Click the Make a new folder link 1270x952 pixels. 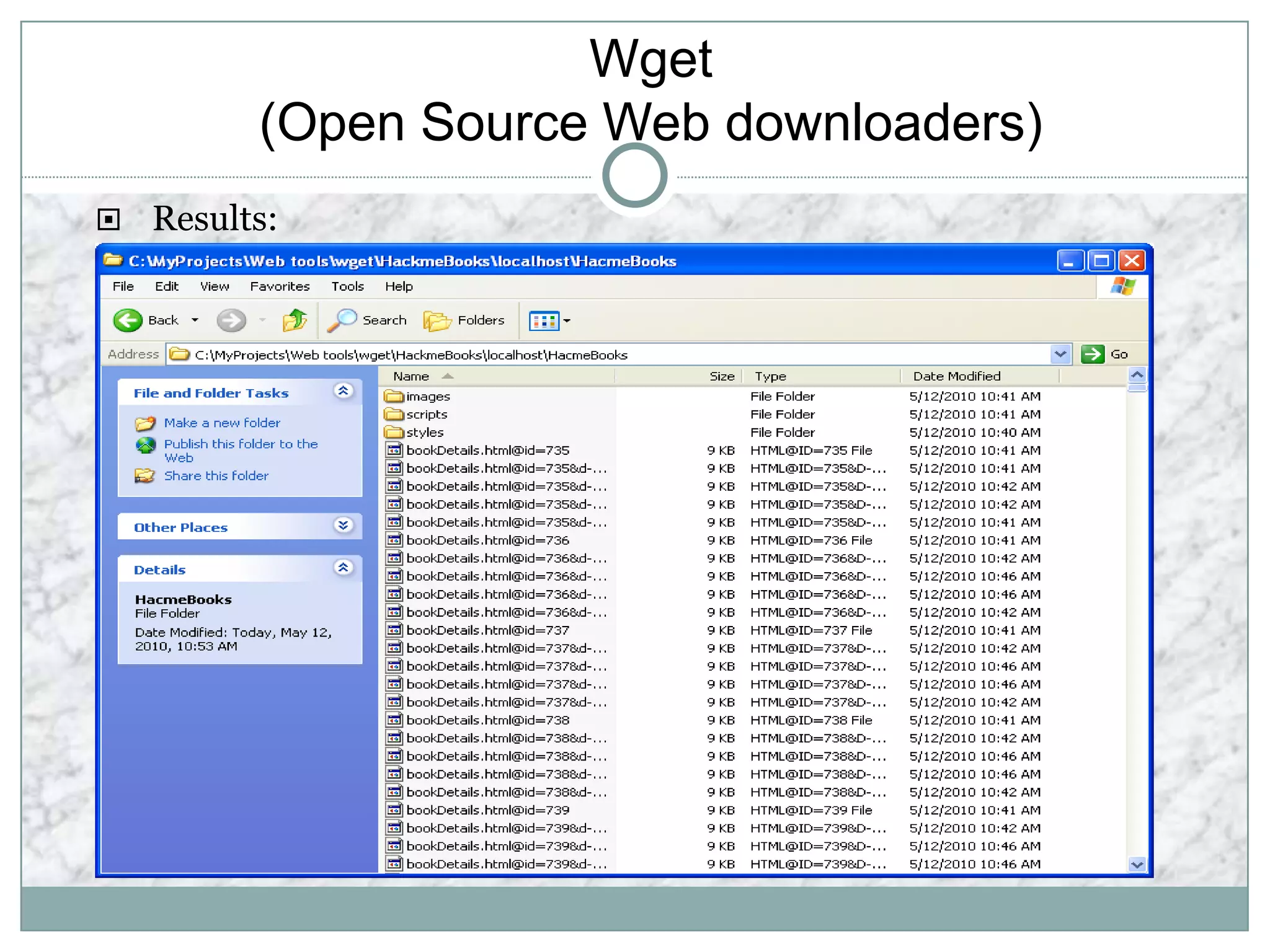(222, 423)
